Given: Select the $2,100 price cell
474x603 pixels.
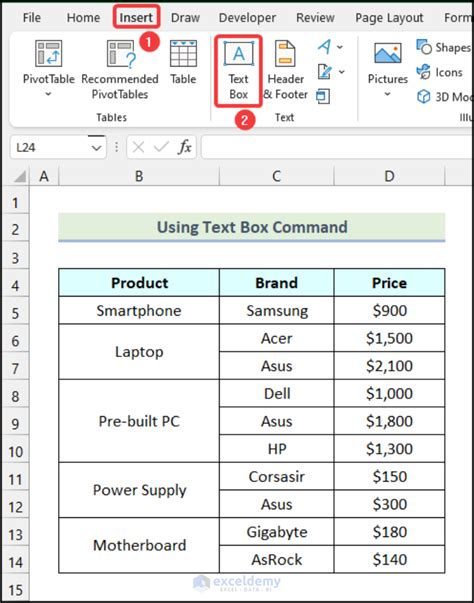Looking at the screenshot, I should coord(389,366).
